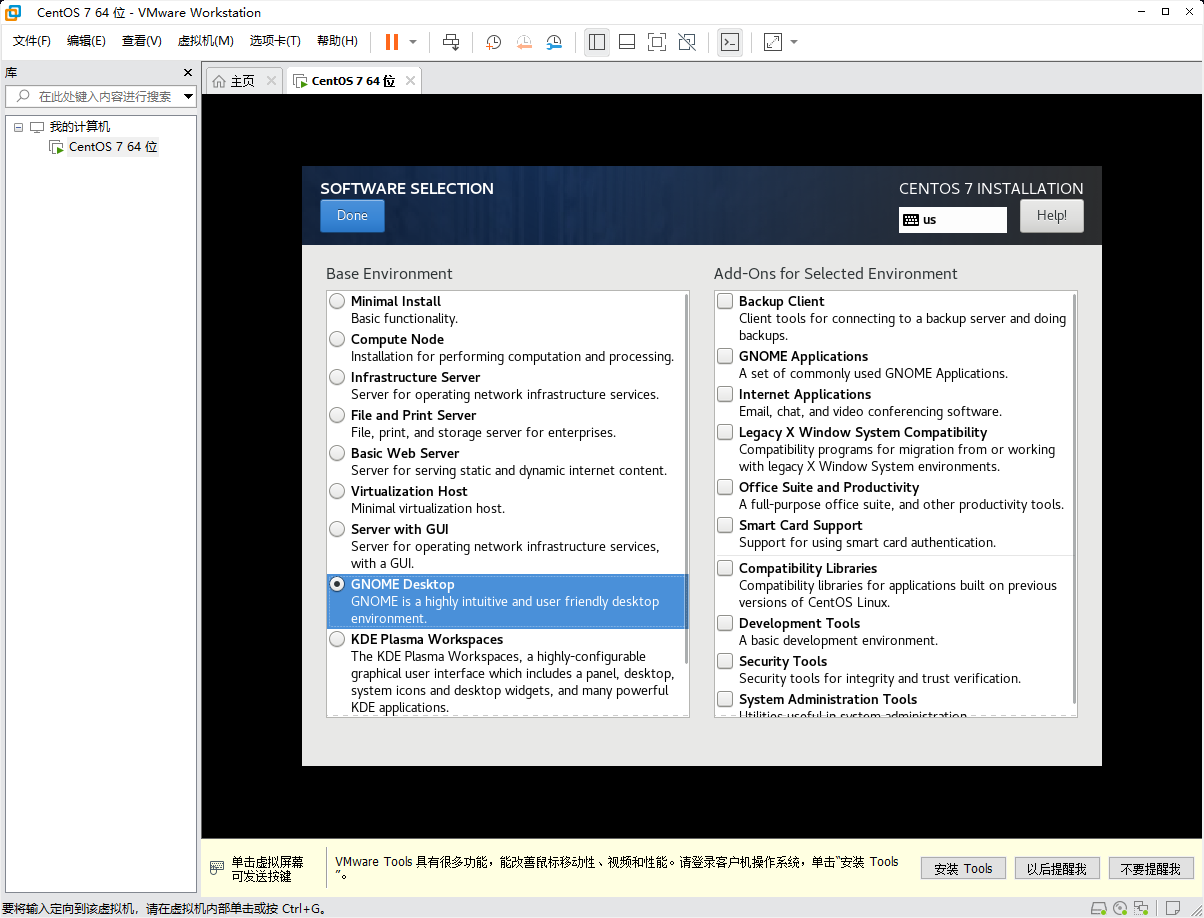Click the Add-Ons list scrollbar
Screen dimensions: 1204x918
[x=1074, y=498]
